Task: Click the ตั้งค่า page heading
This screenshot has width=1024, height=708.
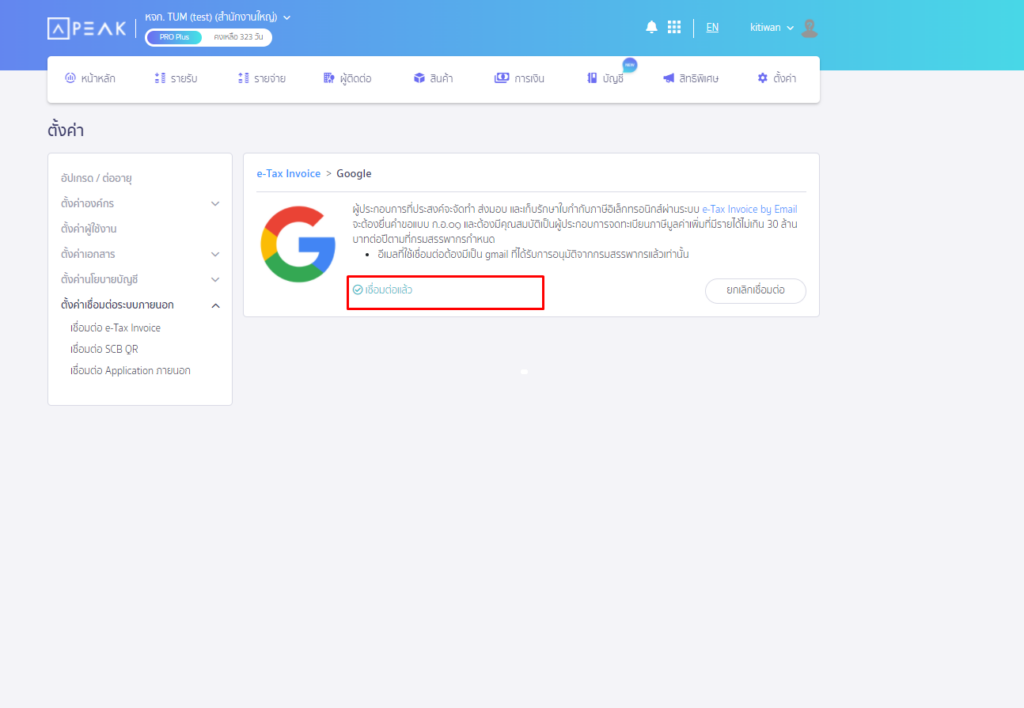Action: 65,130
